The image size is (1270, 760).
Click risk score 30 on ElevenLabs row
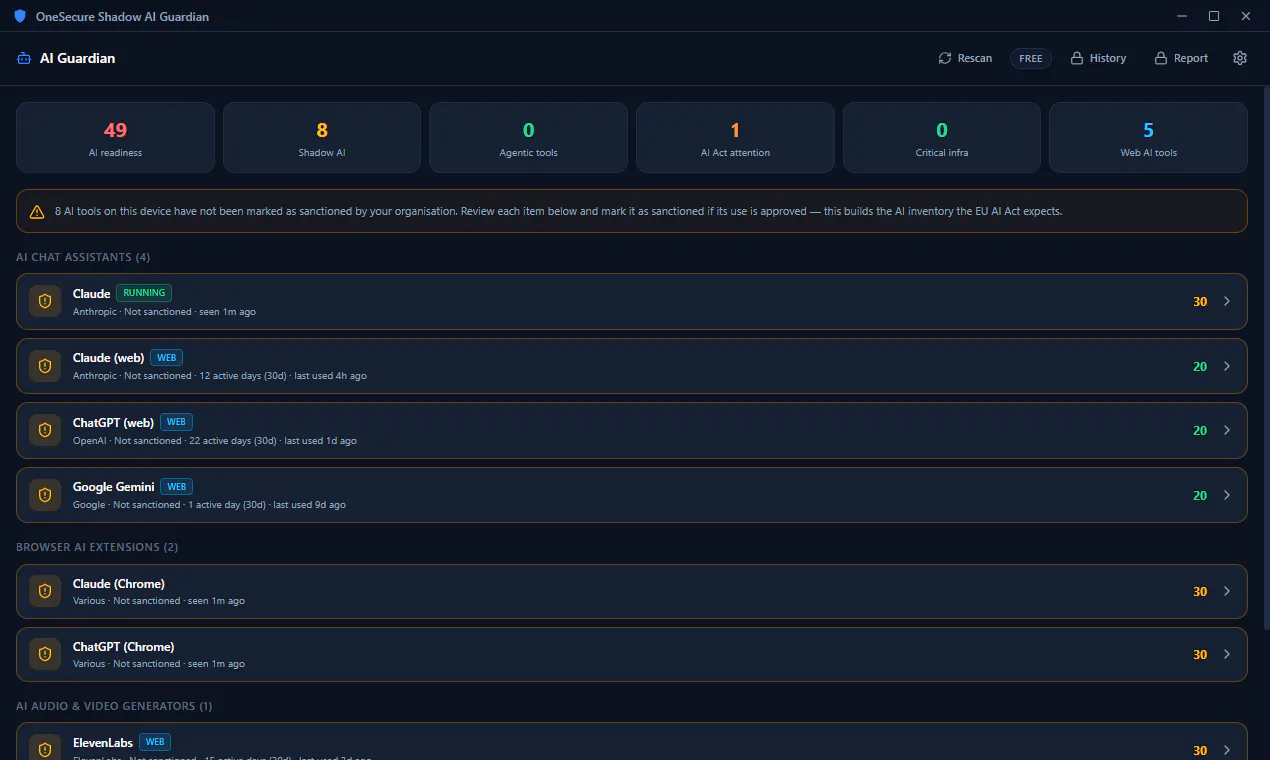point(1200,750)
